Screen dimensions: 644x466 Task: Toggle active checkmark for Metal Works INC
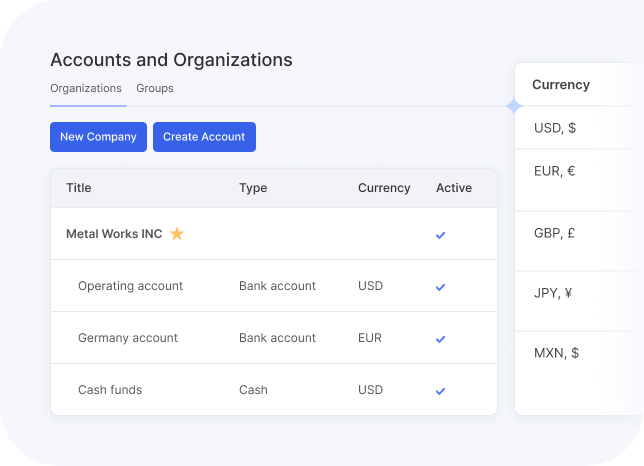(x=440, y=235)
